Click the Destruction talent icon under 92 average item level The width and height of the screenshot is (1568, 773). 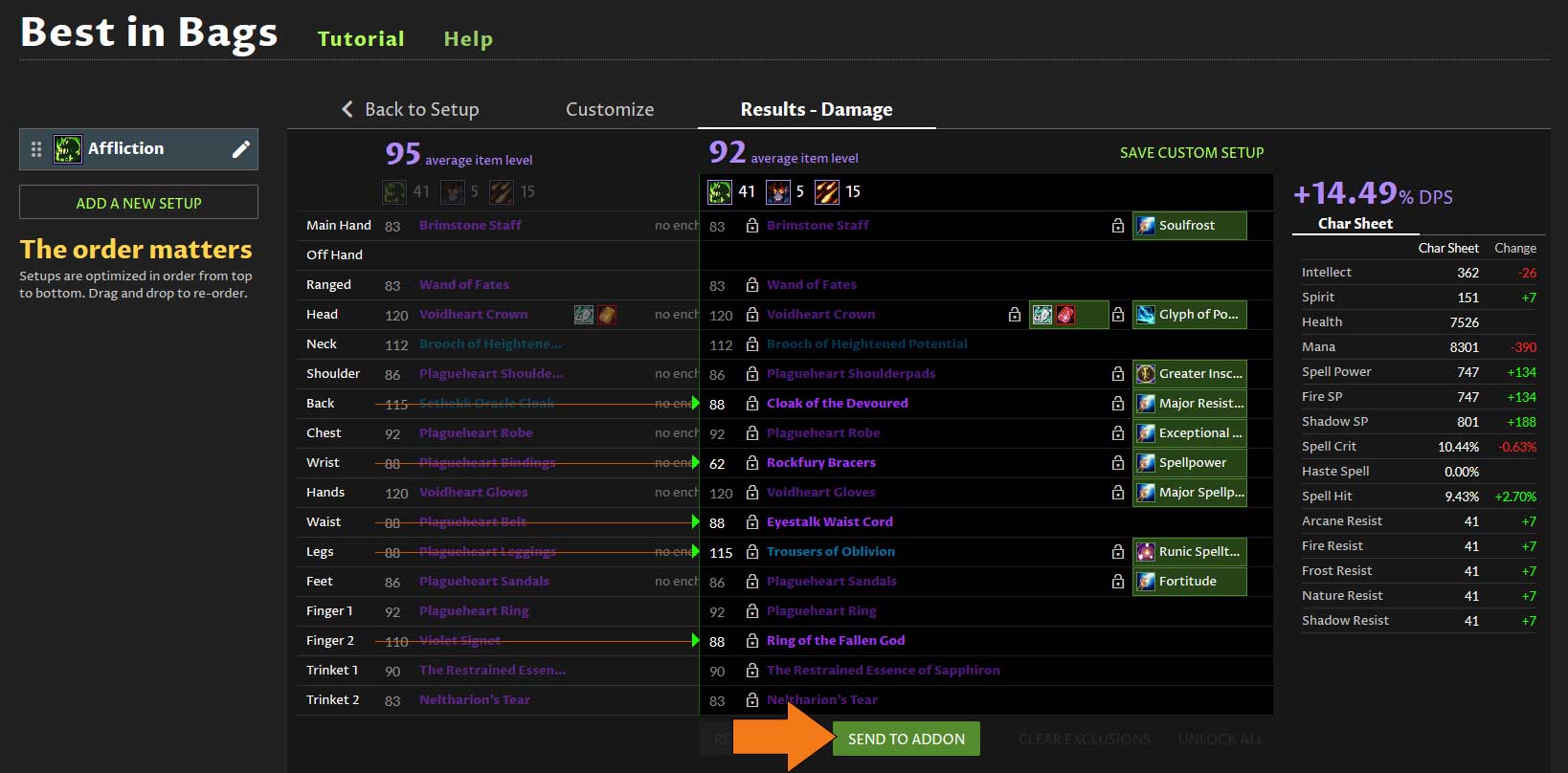coord(827,191)
